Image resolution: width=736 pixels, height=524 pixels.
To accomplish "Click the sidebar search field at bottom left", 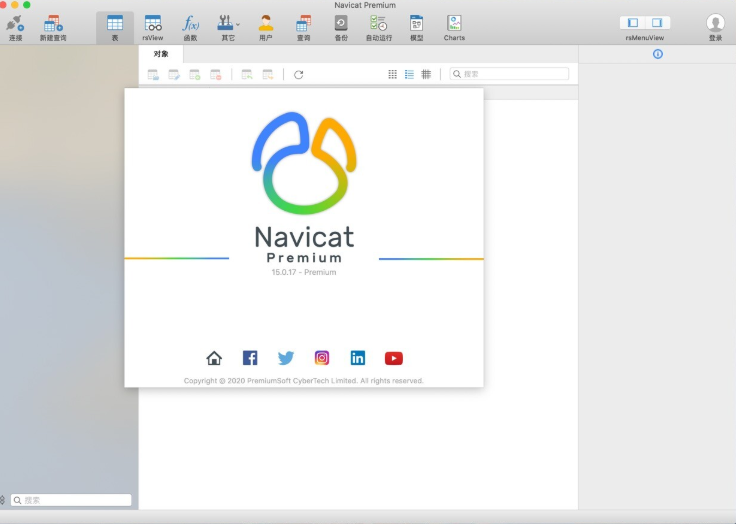I will [71, 500].
